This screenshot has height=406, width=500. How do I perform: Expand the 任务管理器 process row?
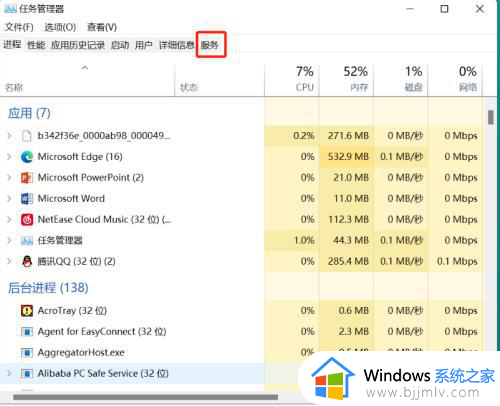pos(9,241)
